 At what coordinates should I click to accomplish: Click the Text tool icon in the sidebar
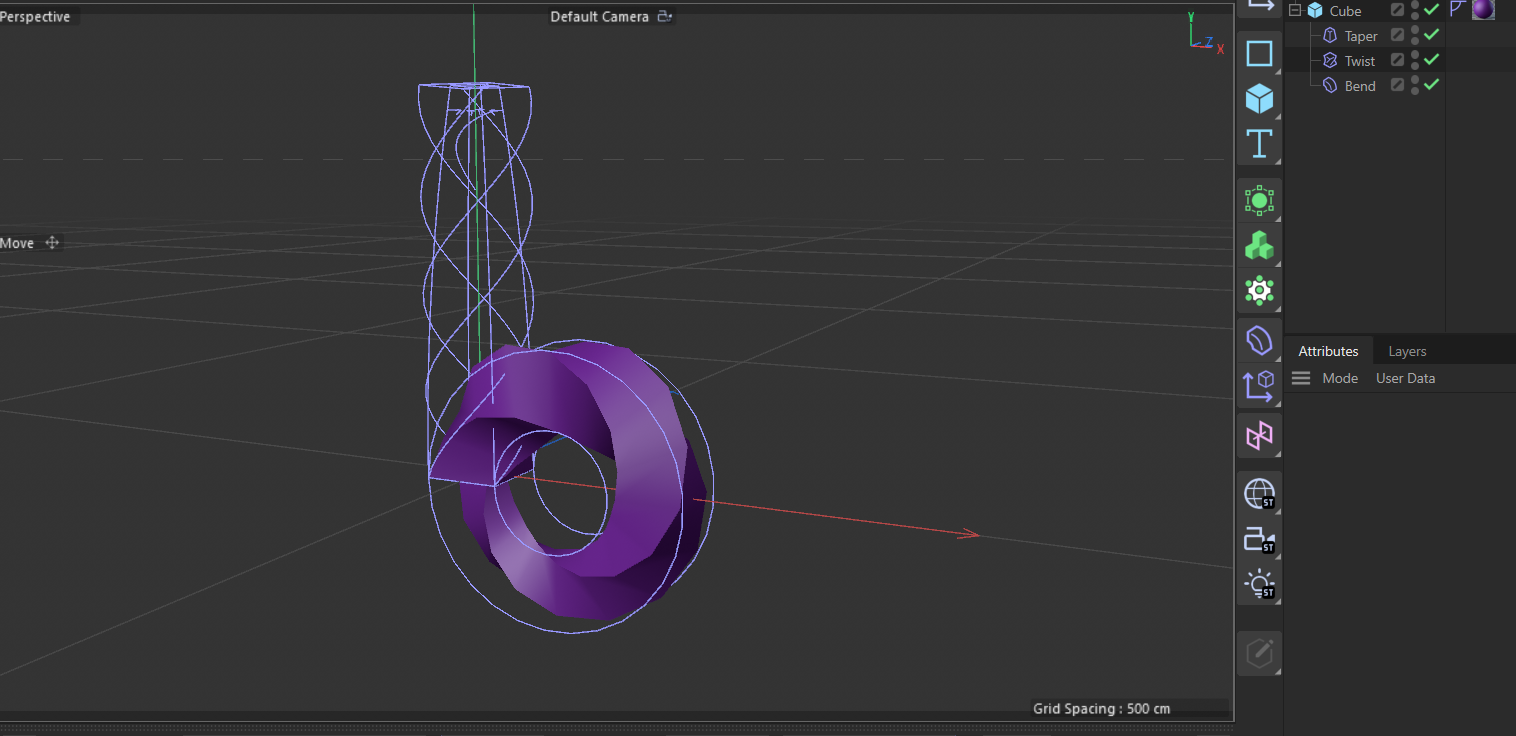click(x=1259, y=143)
